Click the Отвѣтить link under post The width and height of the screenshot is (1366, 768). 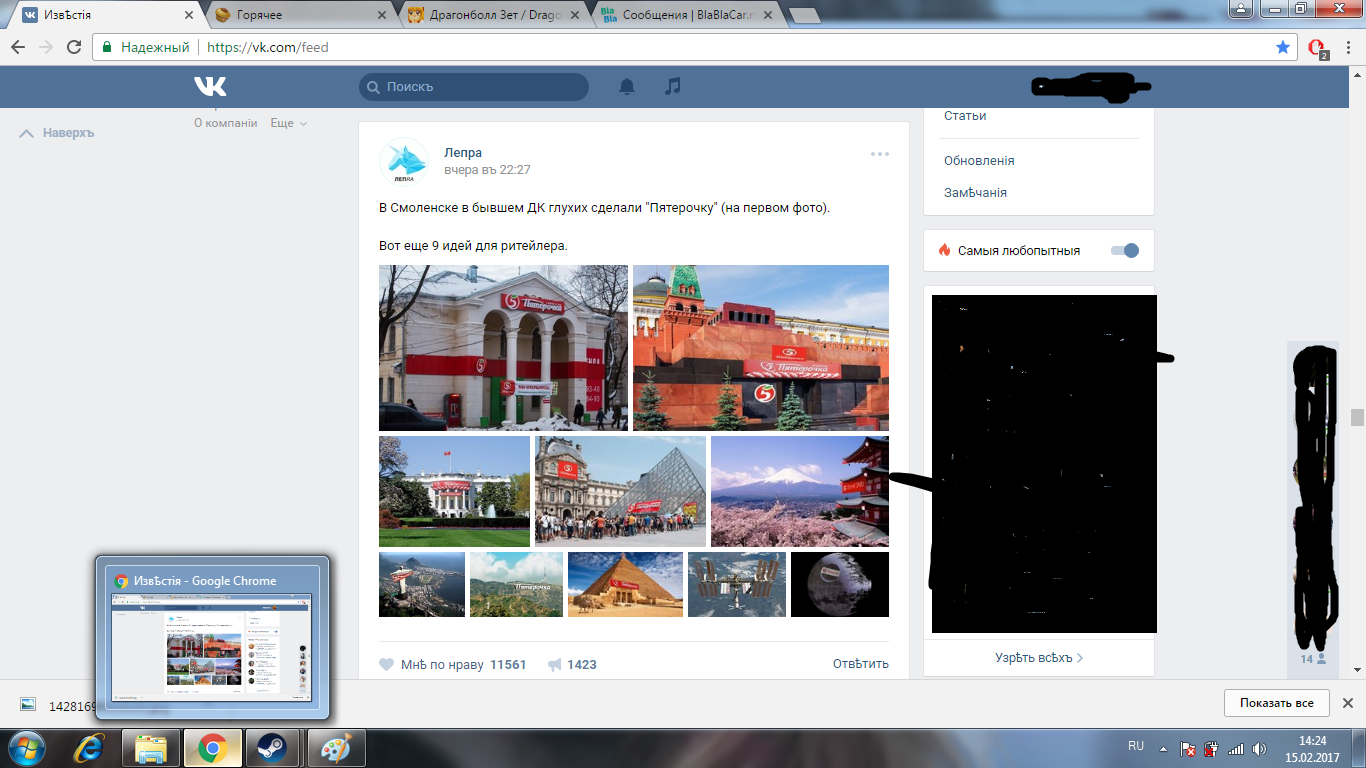(x=860, y=664)
